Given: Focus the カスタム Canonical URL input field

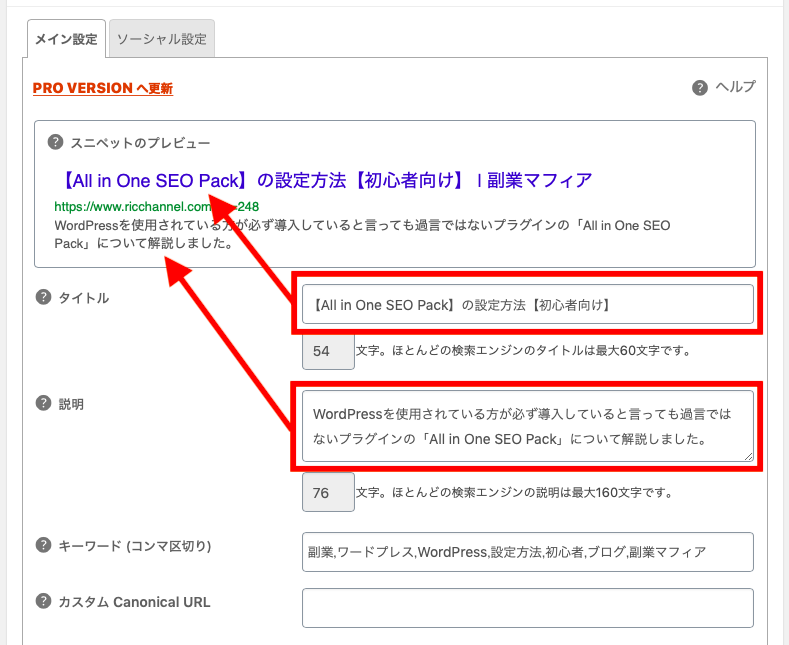Looking at the screenshot, I should (x=528, y=608).
